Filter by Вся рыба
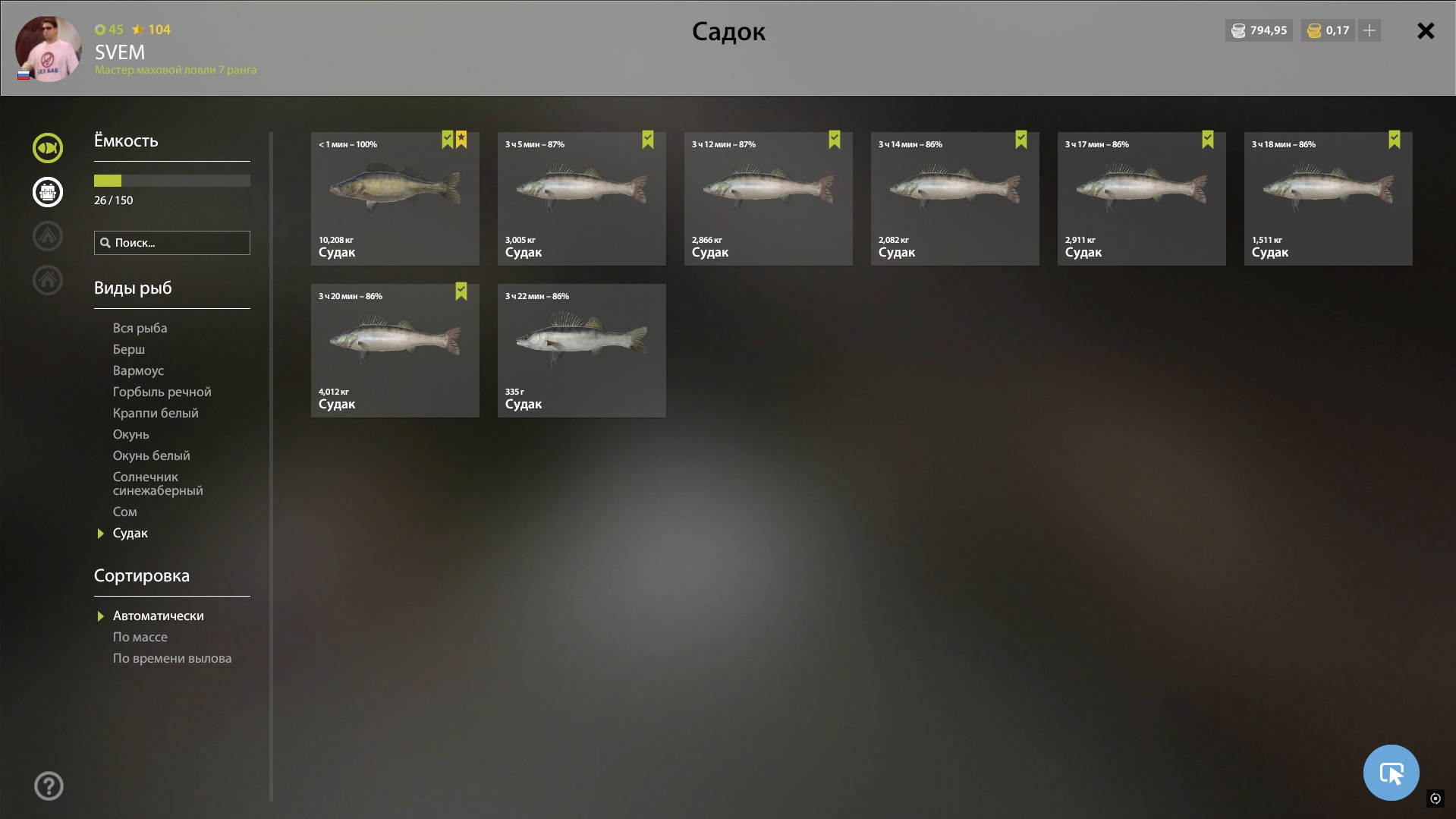 140,328
